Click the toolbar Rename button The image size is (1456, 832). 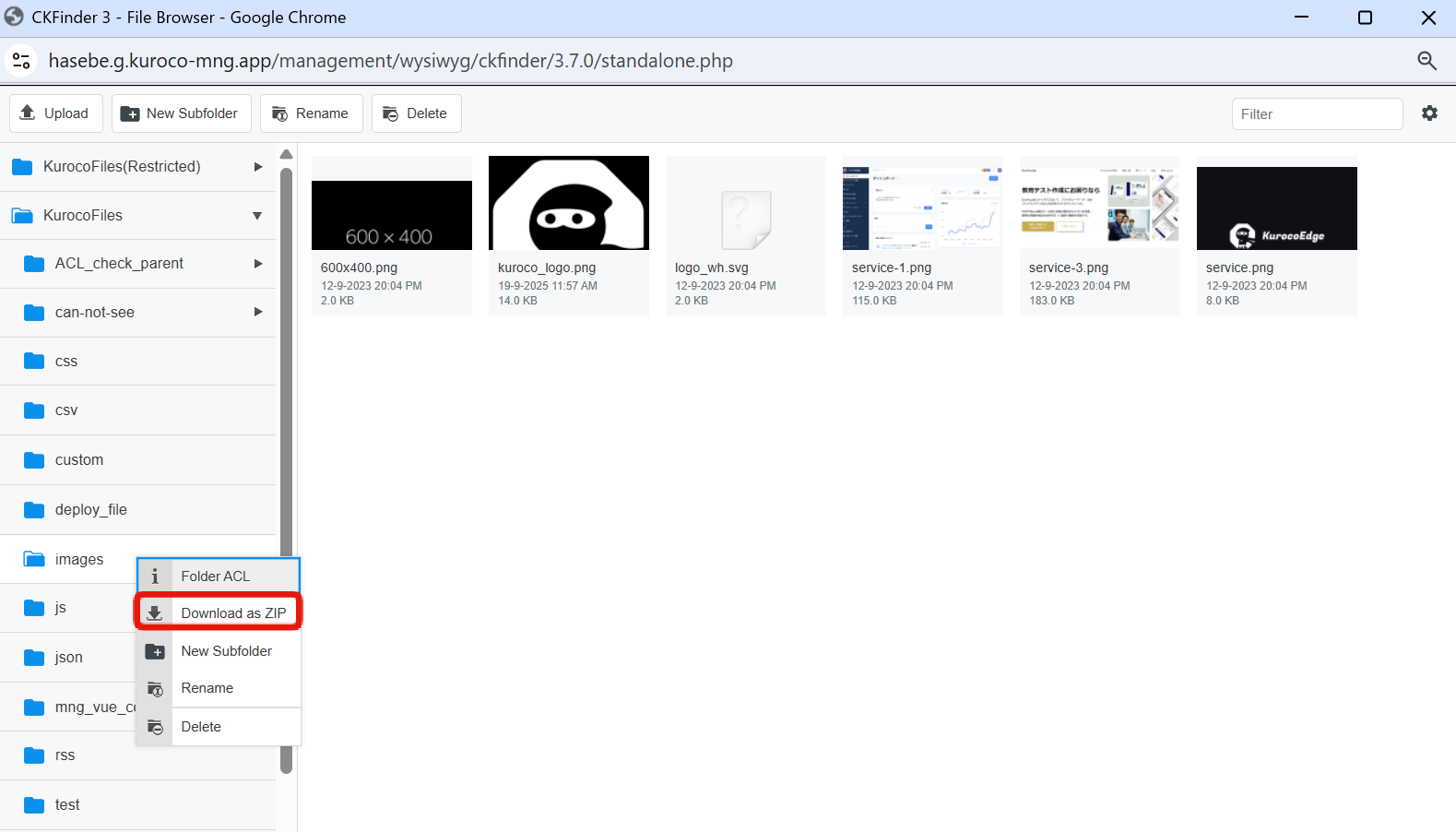pyautogui.click(x=312, y=113)
